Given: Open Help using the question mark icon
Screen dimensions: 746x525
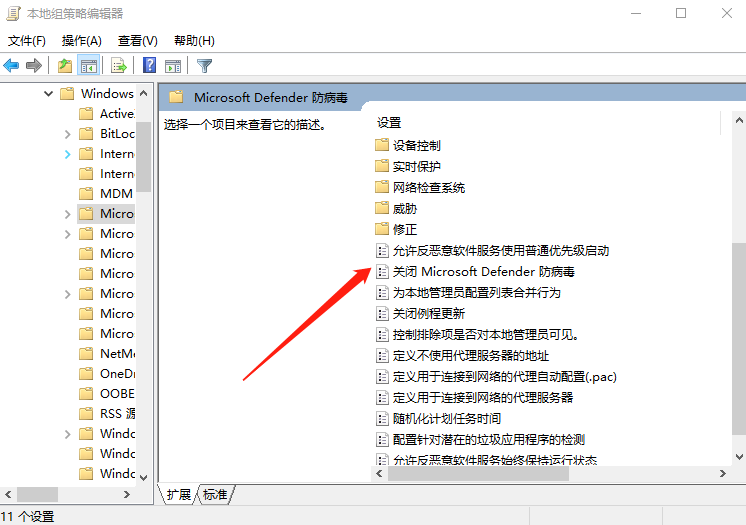Looking at the screenshot, I should click(149, 66).
